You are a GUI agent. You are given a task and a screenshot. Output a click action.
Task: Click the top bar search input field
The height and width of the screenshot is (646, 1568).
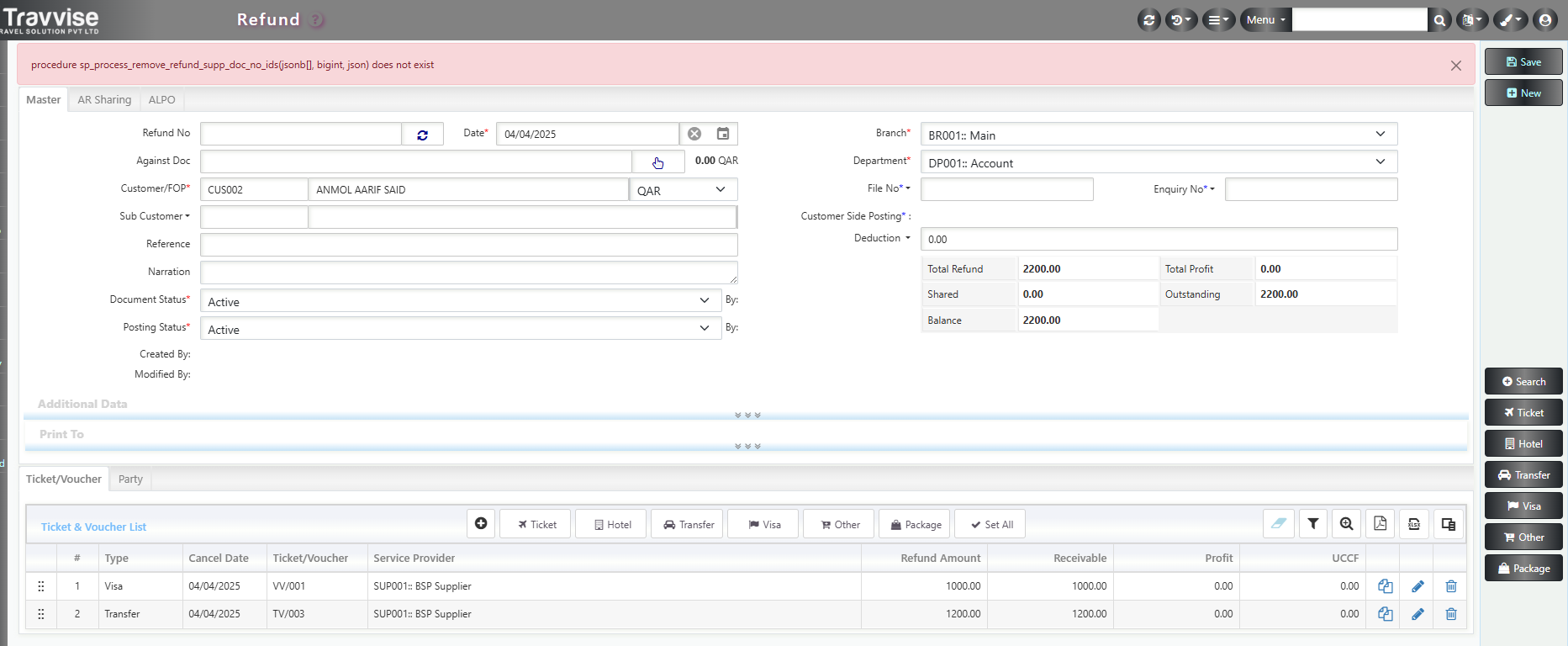tap(1359, 20)
